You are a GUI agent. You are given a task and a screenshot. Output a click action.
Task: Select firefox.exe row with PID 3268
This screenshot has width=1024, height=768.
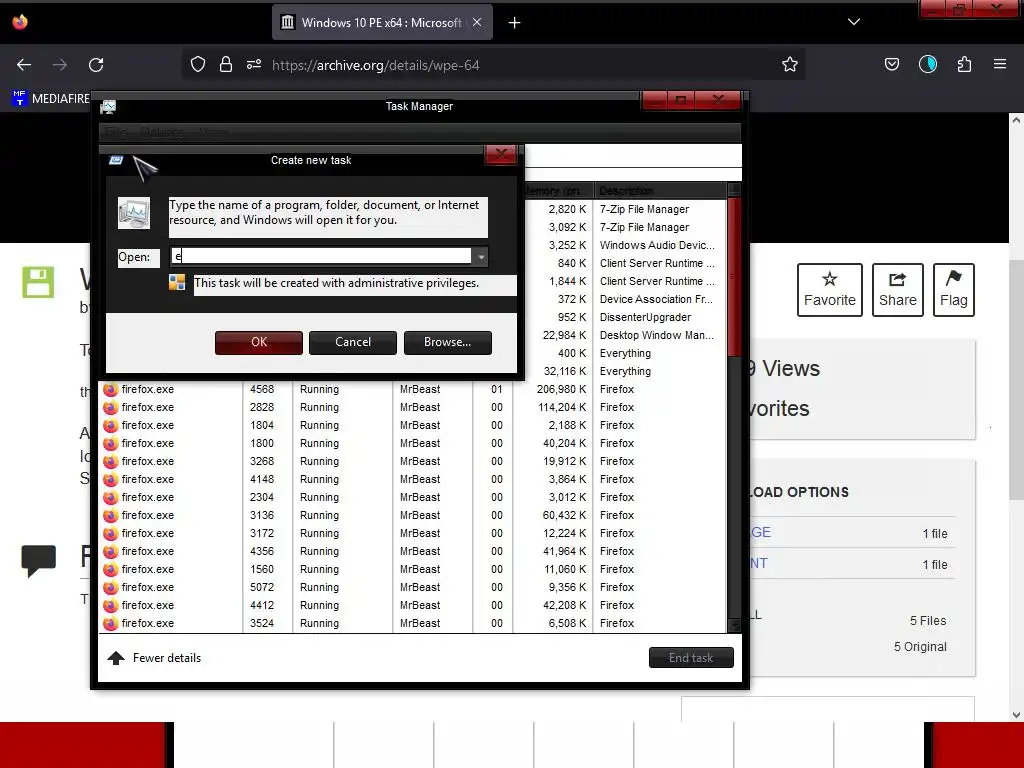(411, 461)
